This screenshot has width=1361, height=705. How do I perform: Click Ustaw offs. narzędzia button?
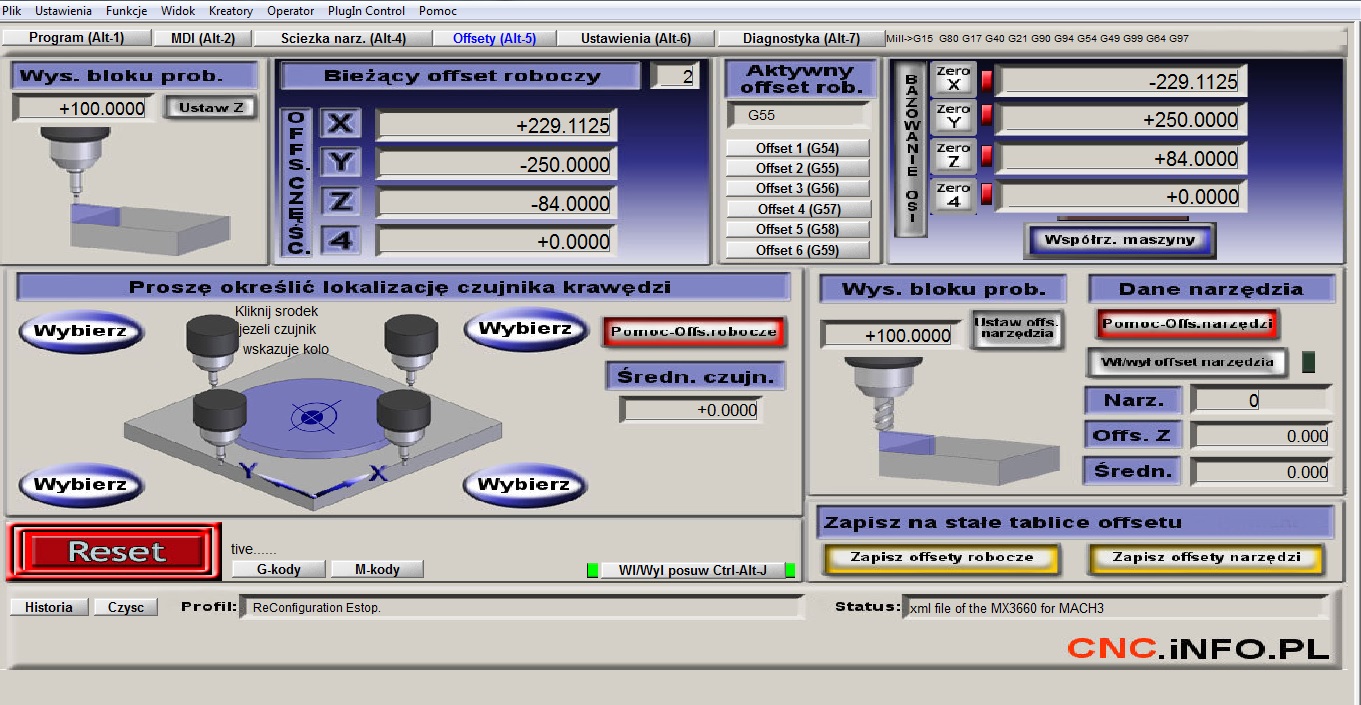tap(1016, 328)
